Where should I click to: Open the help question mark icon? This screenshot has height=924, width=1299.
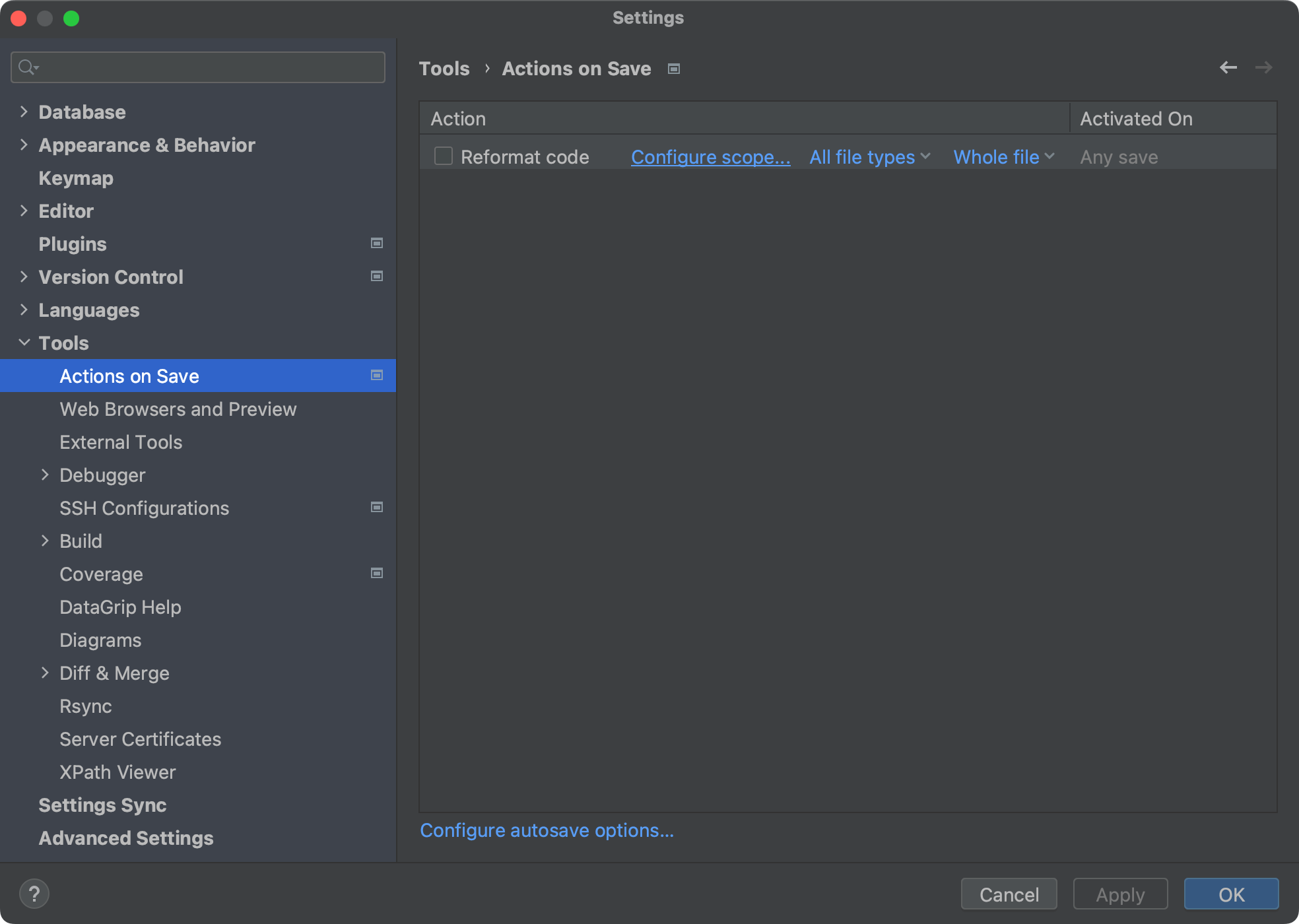(35, 894)
